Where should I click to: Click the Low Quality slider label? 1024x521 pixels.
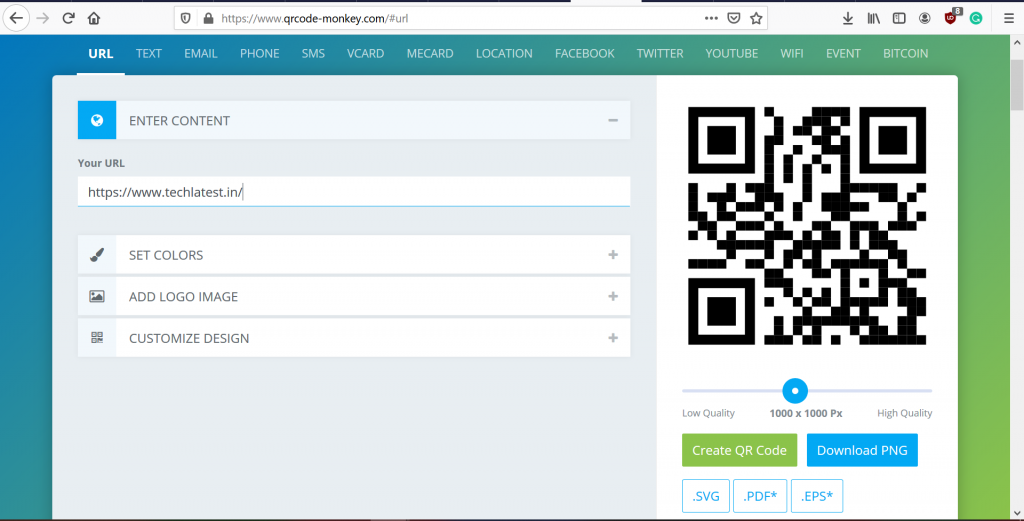709,413
